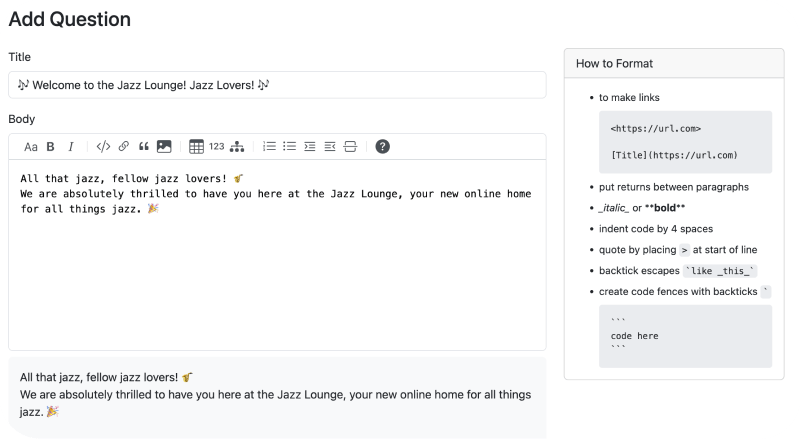Increase indent of the text

coord(310,146)
